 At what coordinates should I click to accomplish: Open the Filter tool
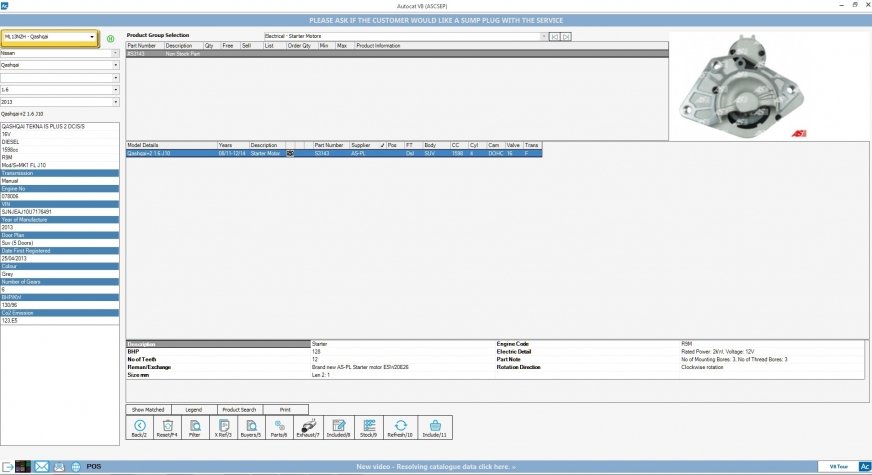pyautogui.click(x=195, y=427)
